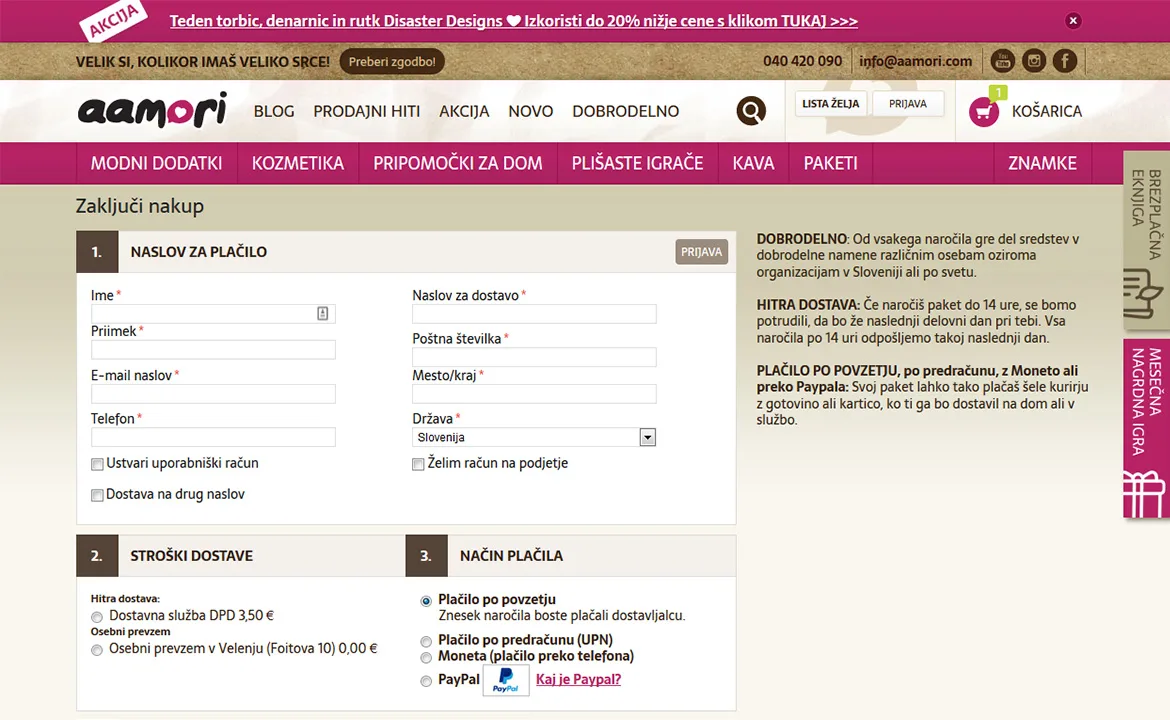1170x720 pixels.
Task: Click the search magnifier icon
Action: point(751,111)
